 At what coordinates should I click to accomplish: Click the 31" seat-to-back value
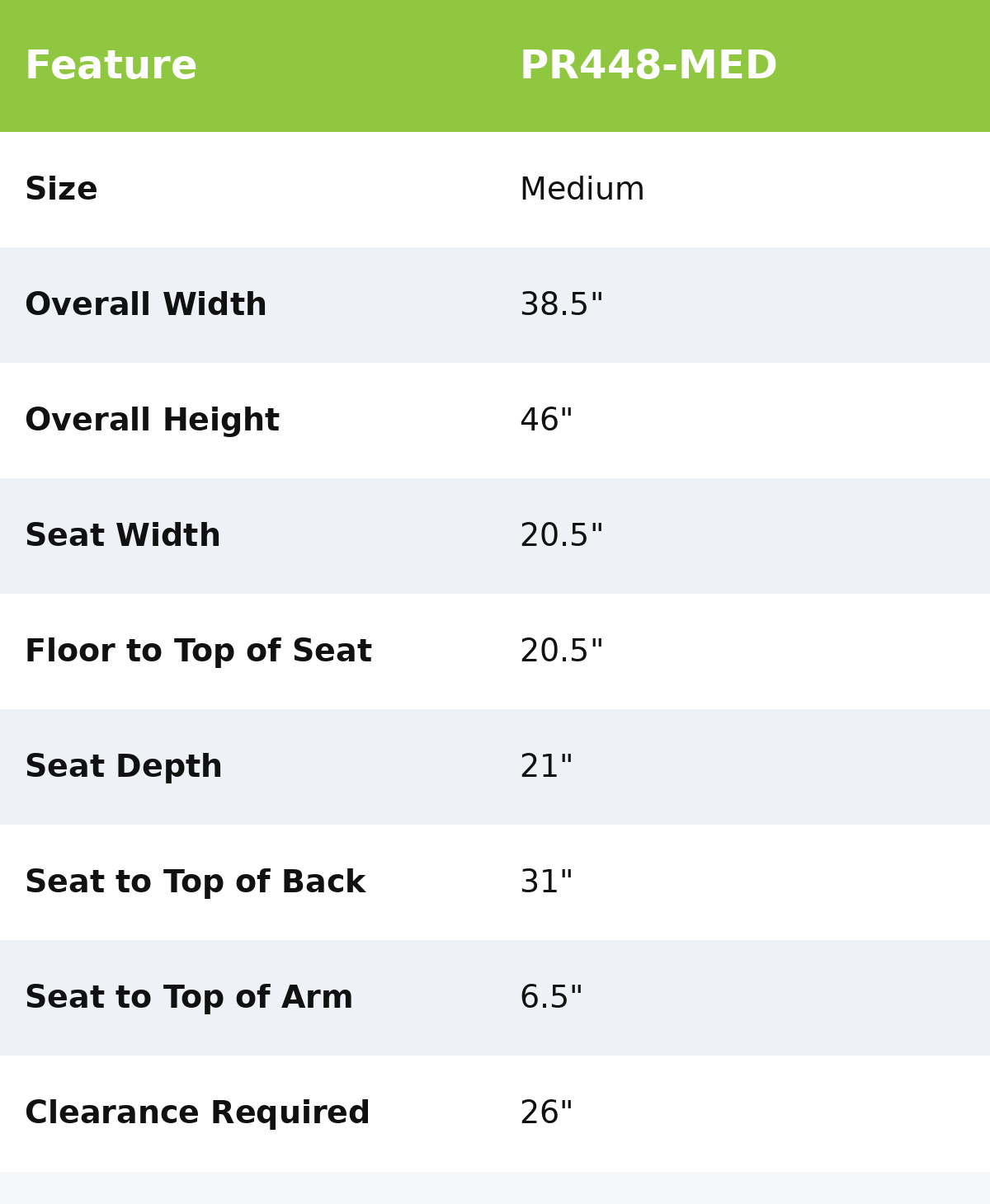coord(546,882)
